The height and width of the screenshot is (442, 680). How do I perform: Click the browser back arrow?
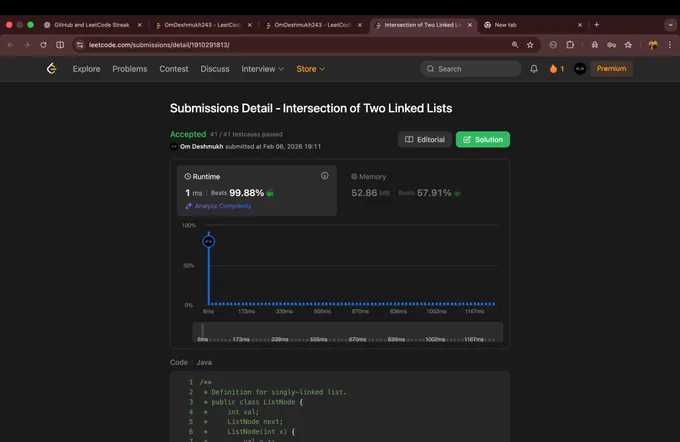tap(10, 45)
